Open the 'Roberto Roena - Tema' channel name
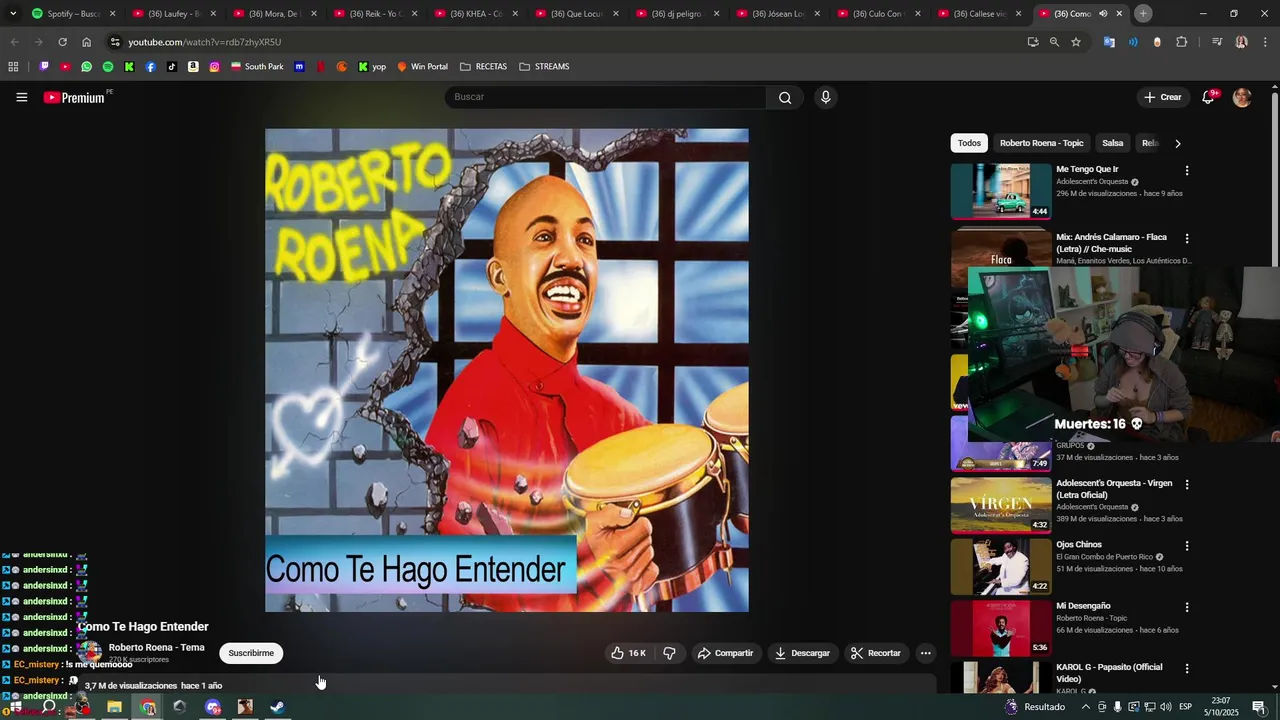 point(156,647)
